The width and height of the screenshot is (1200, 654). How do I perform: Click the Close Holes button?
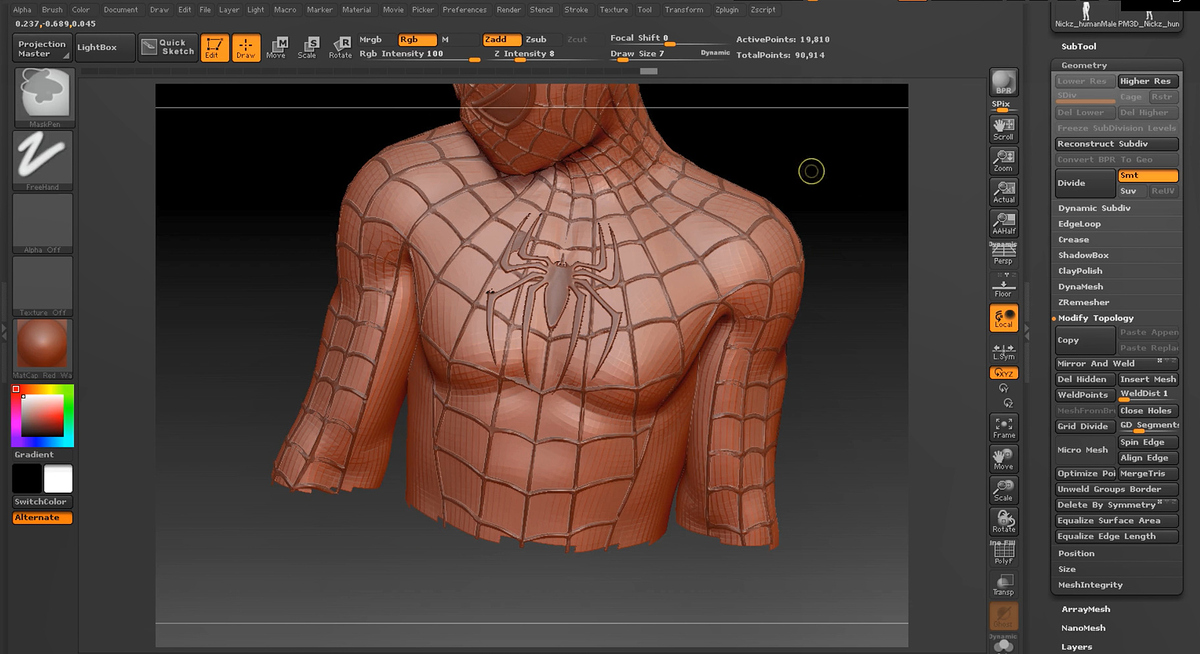pos(1148,410)
